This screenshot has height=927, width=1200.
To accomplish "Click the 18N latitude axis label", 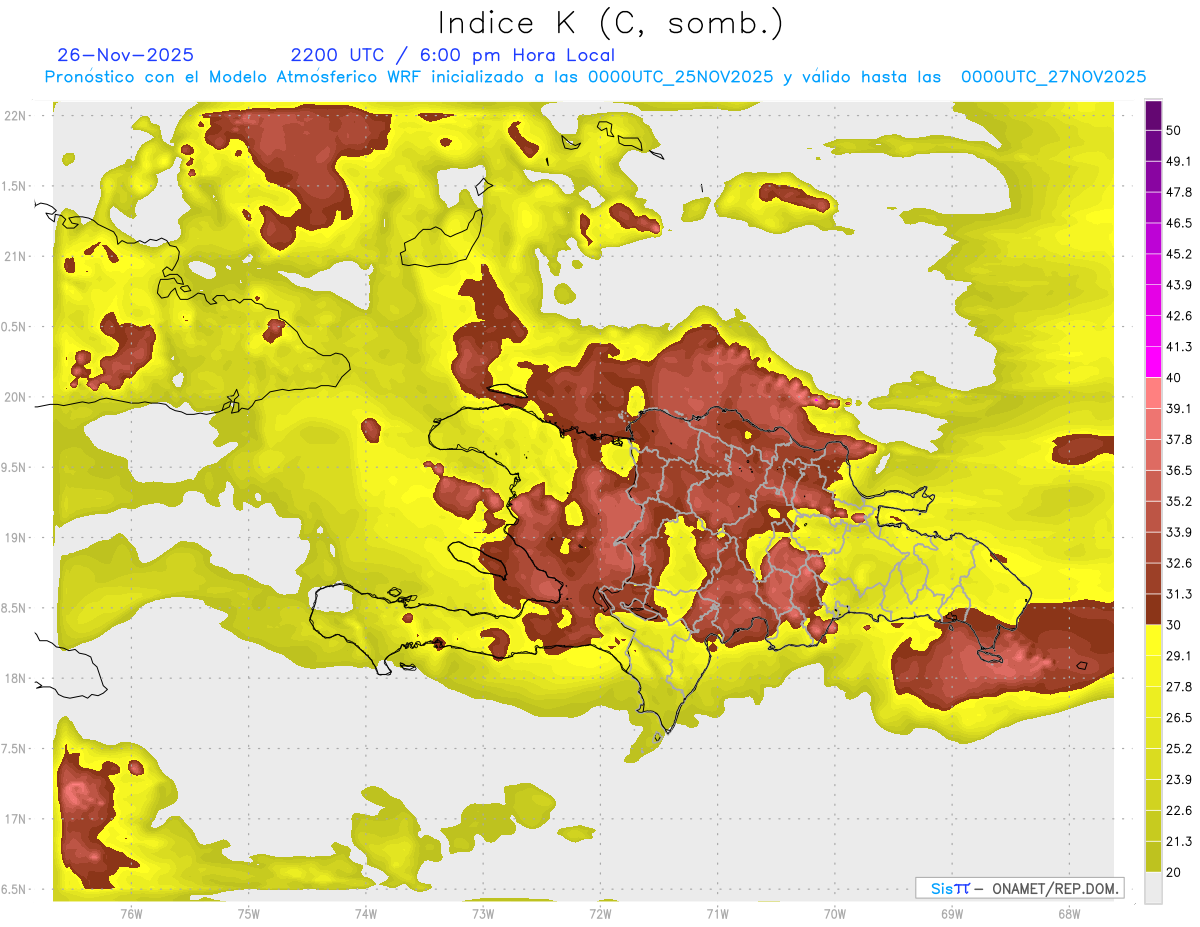I will point(15,679).
